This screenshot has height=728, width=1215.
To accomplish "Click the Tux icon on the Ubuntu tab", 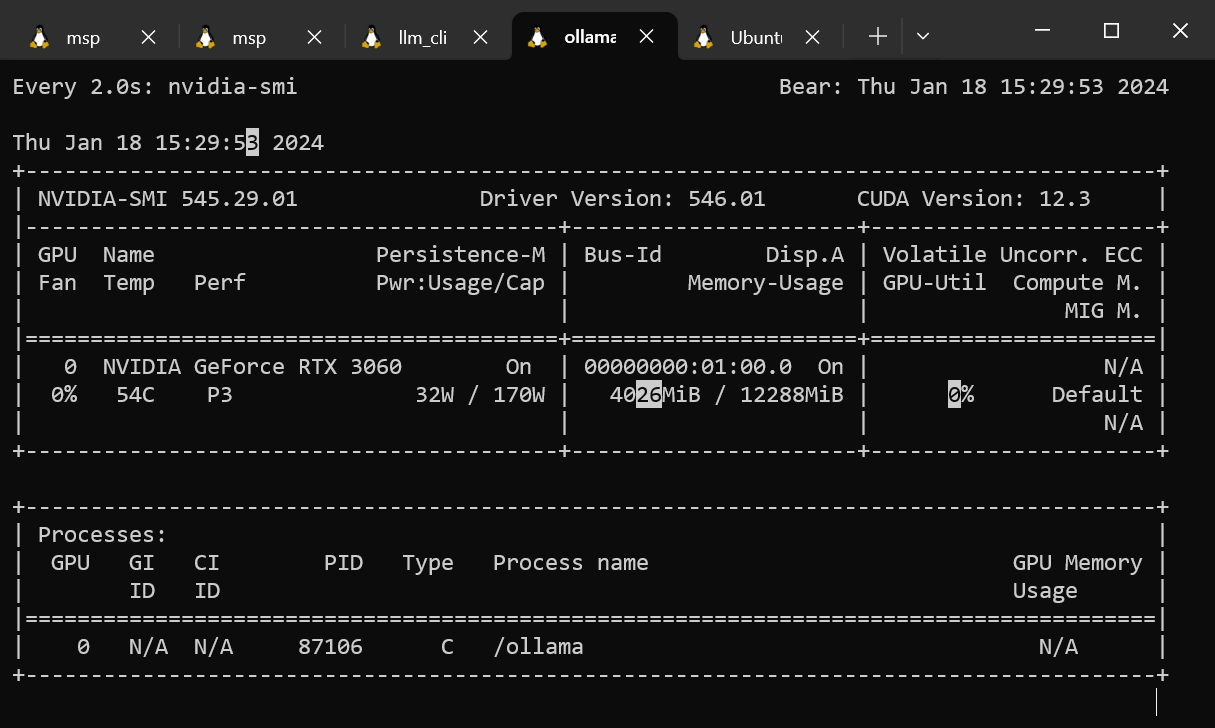I will pyautogui.click(x=703, y=37).
